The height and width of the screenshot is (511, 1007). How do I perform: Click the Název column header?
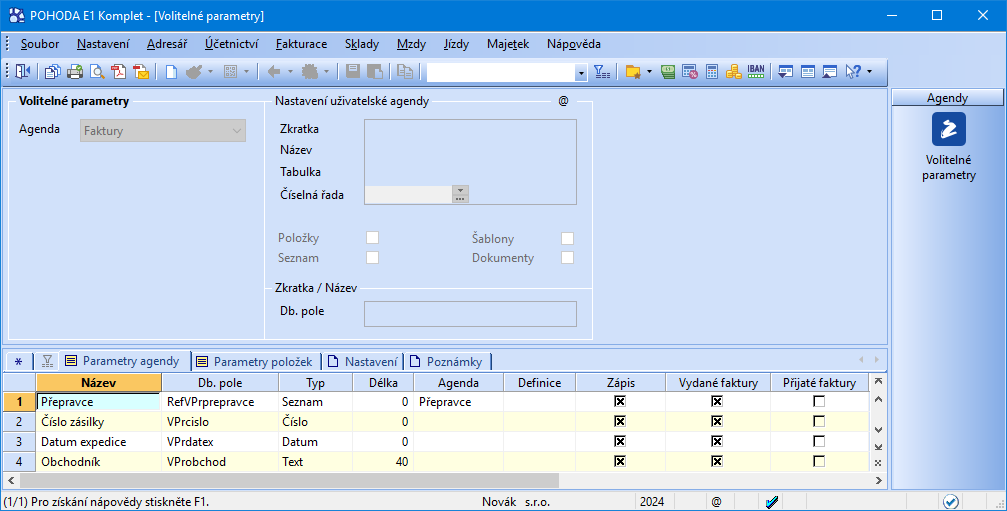[98, 382]
